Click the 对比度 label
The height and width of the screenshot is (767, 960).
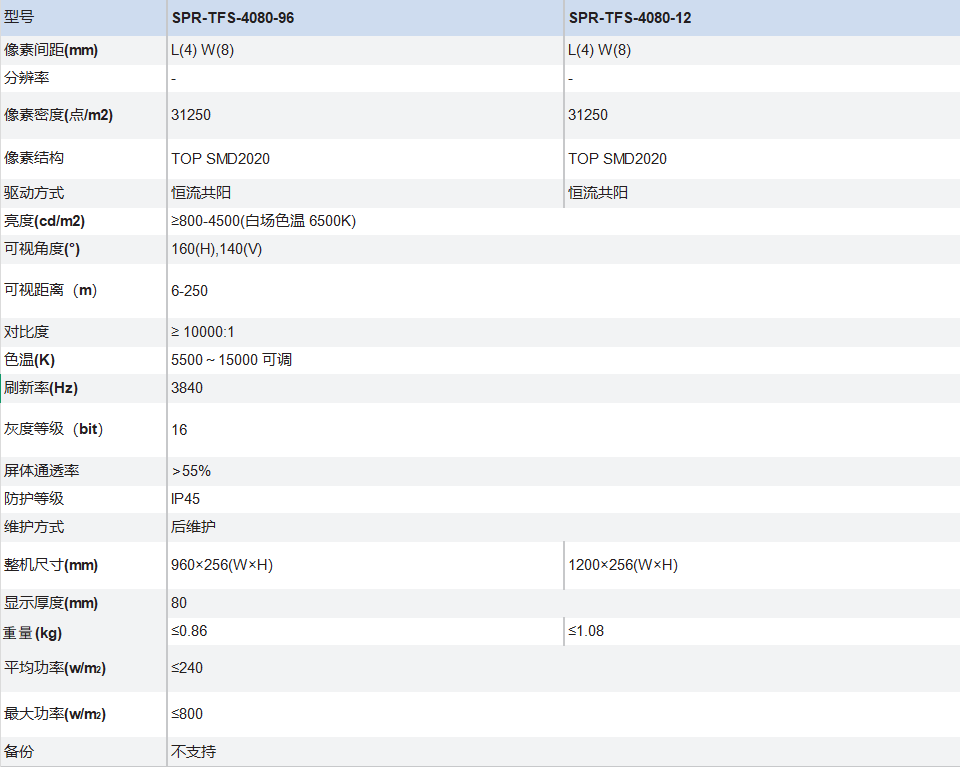coord(26,332)
